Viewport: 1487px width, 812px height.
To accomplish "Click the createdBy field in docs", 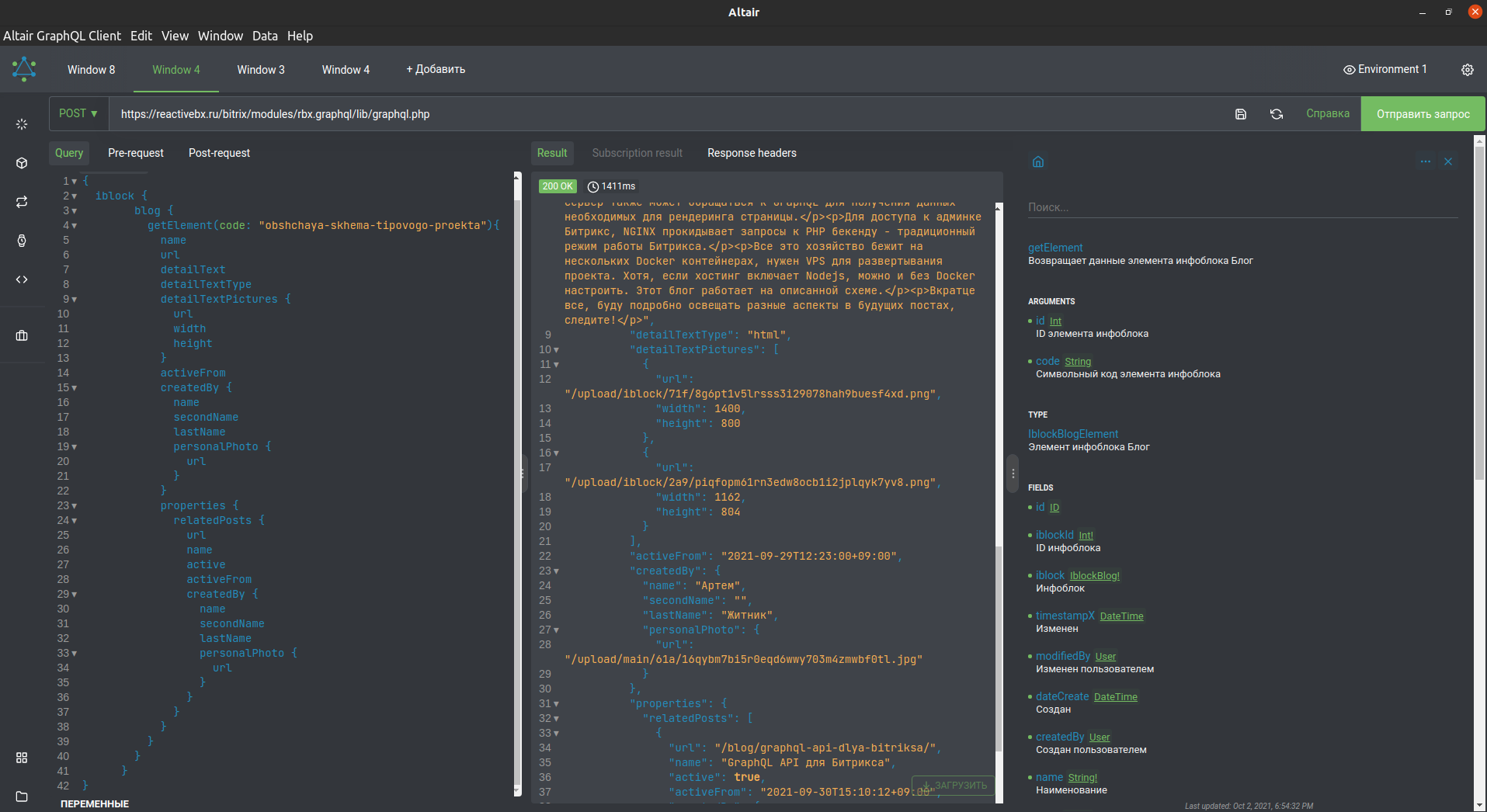I will click(x=1060, y=737).
